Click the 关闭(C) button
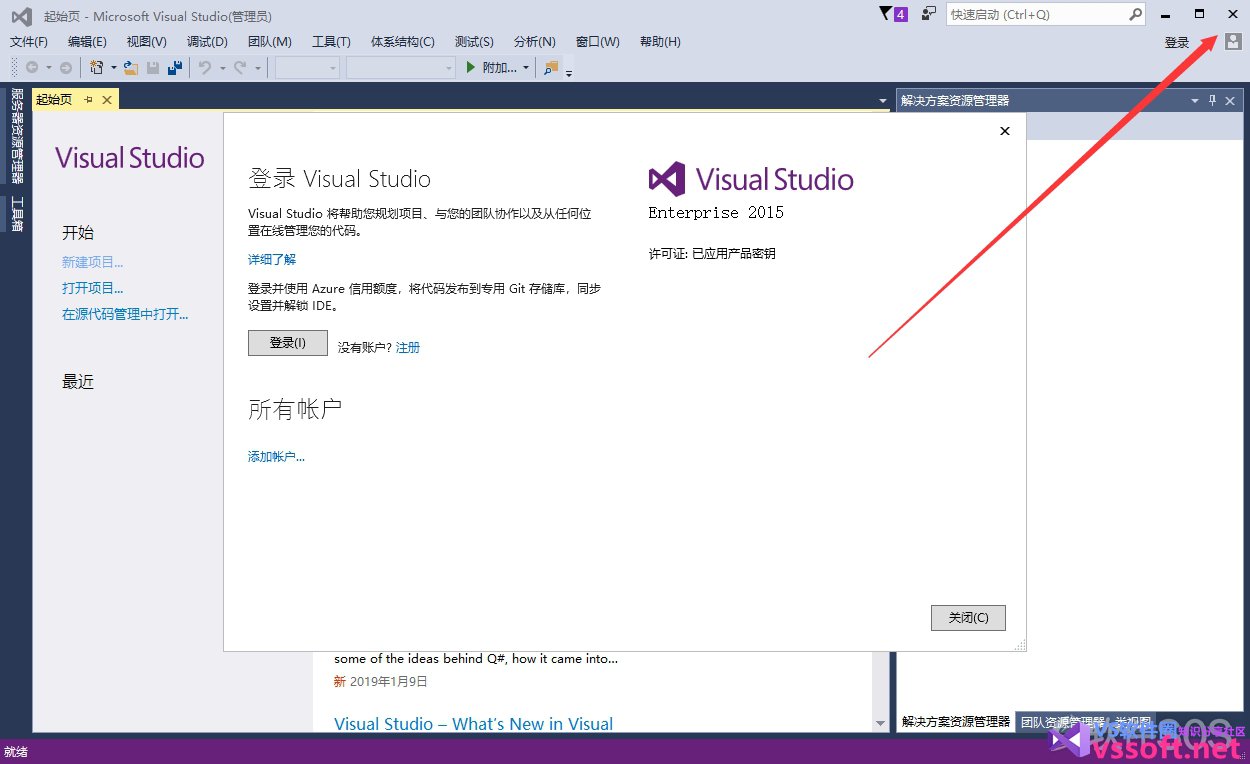Screen dimensions: 1250x764 click(x=968, y=618)
